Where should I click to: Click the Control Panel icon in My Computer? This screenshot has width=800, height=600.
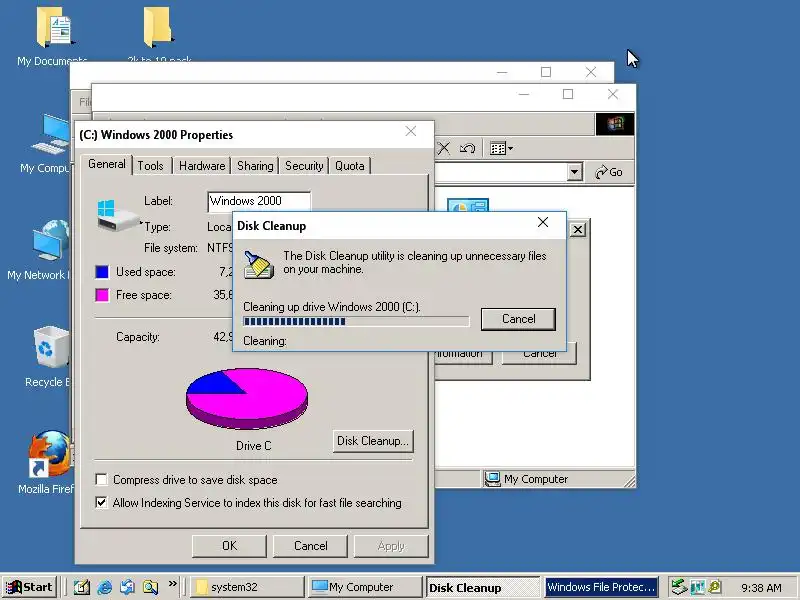(x=468, y=205)
